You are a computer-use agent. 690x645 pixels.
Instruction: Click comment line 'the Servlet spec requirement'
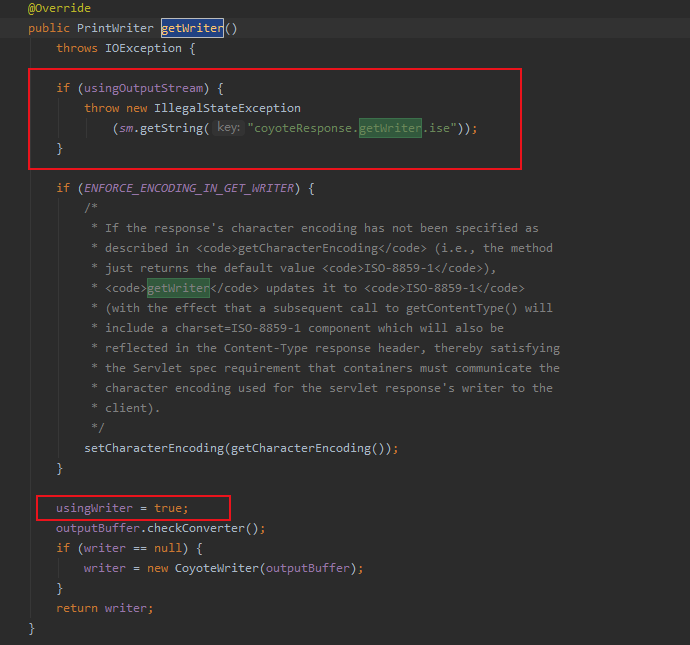click(326, 368)
